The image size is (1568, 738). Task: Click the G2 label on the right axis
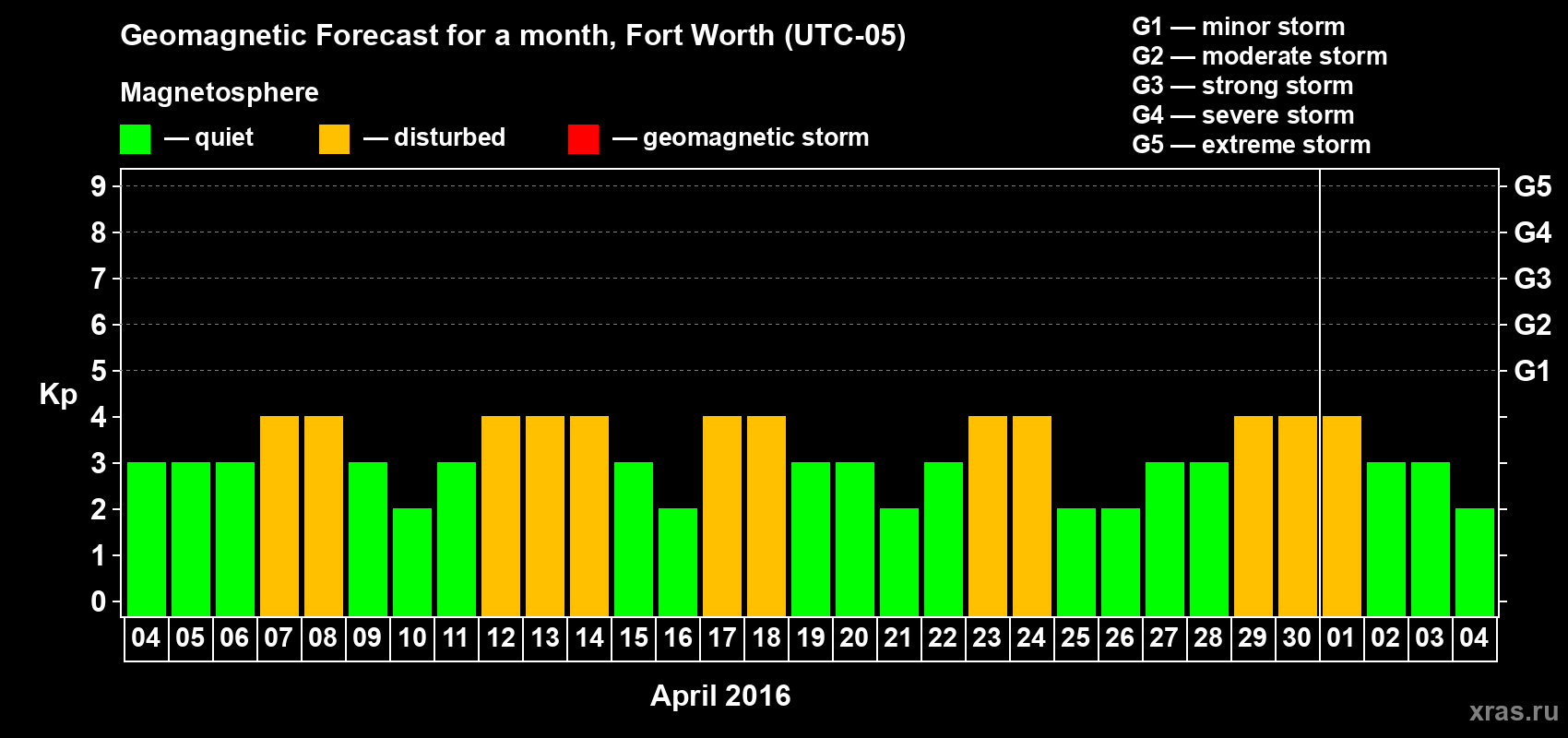[x=1533, y=325]
